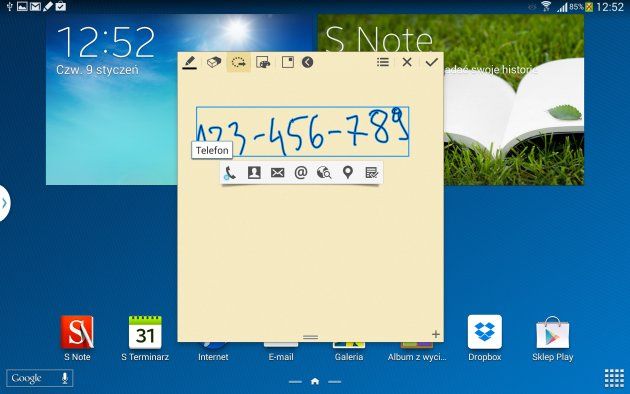630x394 pixels.
Task: Select the pen tool in Action Memo
Action: [x=190, y=63]
